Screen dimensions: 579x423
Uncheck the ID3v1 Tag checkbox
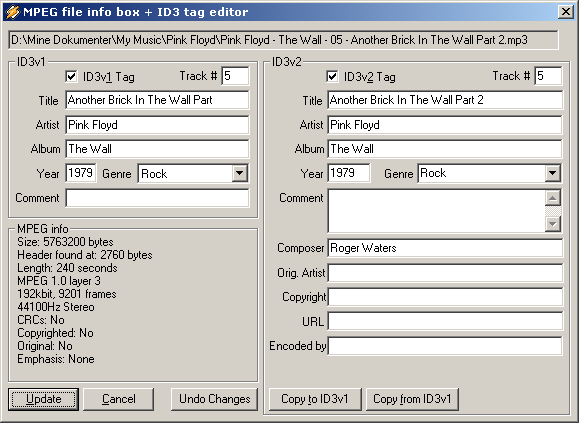point(71,76)
